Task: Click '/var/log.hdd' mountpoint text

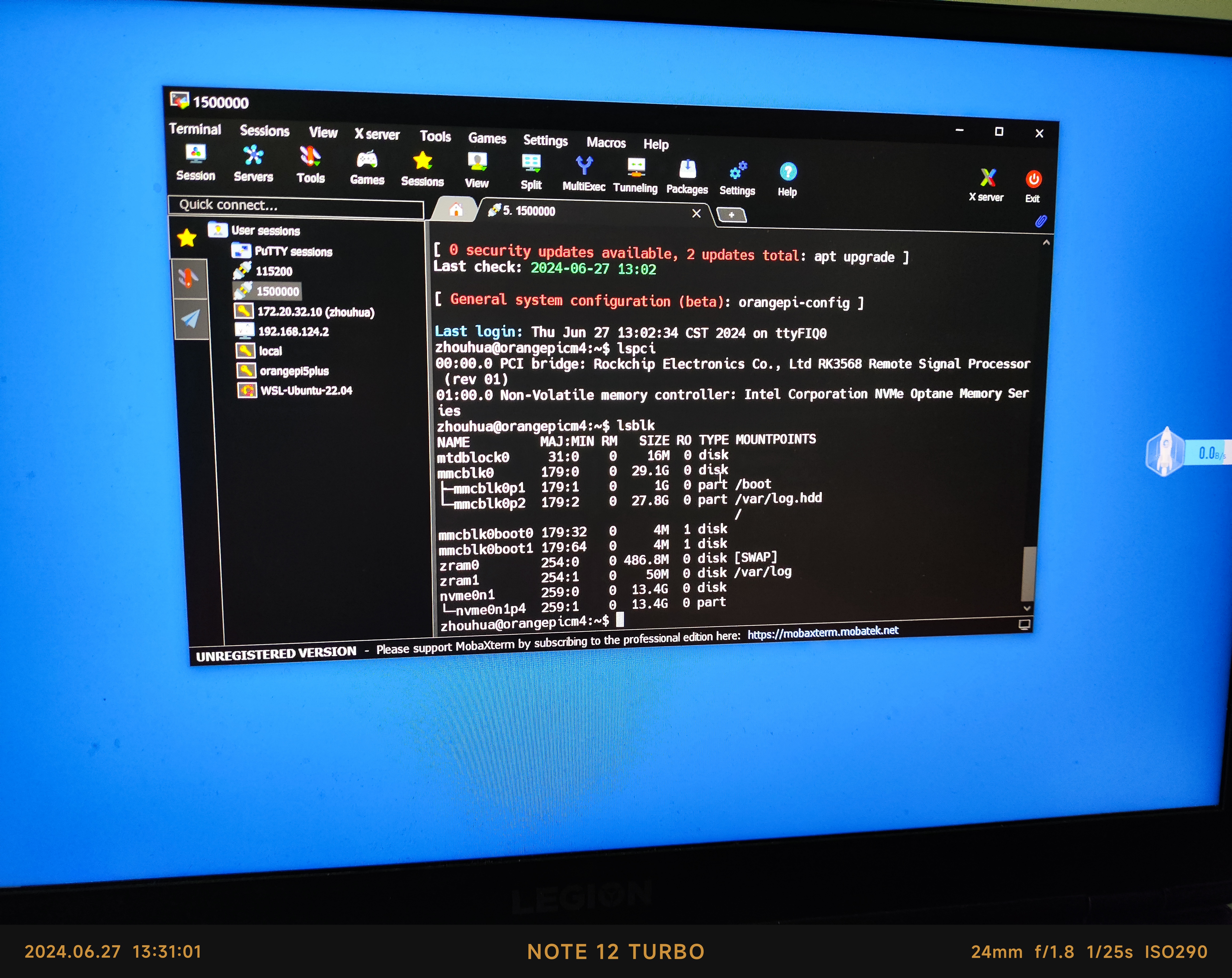Action: coord(778,499)
